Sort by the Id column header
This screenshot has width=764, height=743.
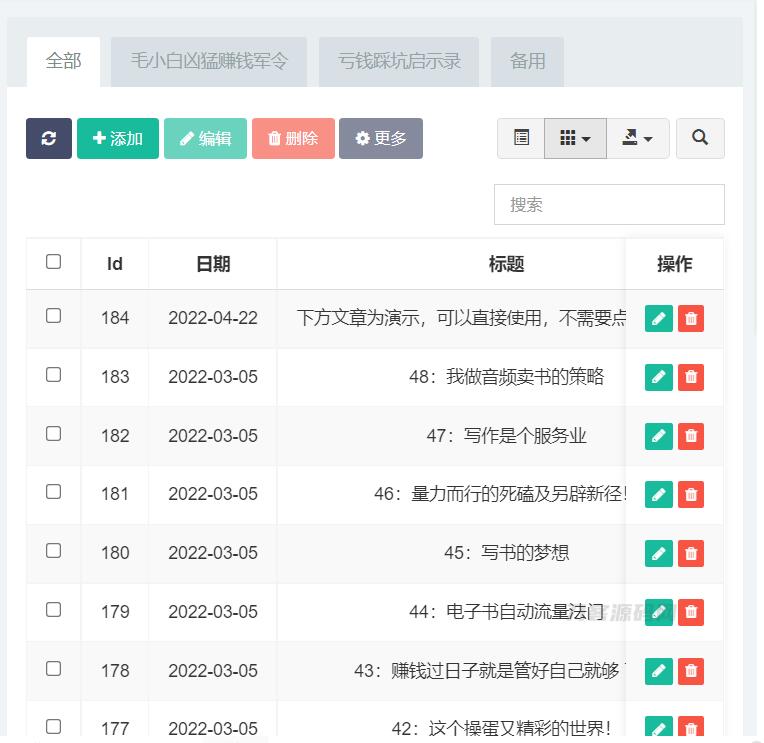(115, 264)
